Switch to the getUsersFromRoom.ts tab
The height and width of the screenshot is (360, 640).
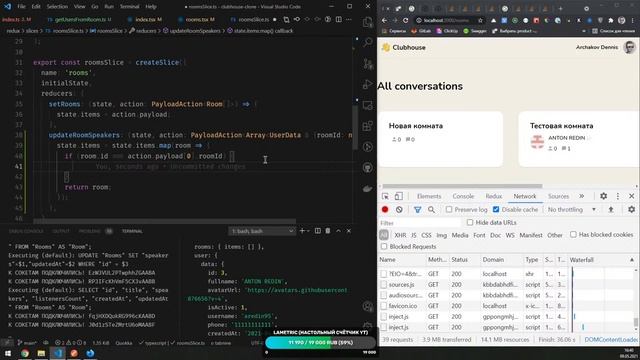pyautogui.click(x=80, y=19)
